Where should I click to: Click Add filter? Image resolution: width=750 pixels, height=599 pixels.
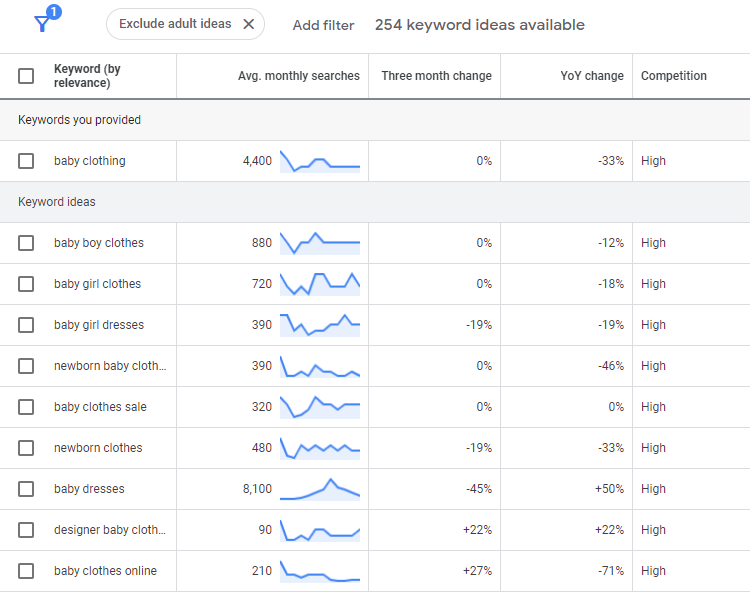point(323,25)
